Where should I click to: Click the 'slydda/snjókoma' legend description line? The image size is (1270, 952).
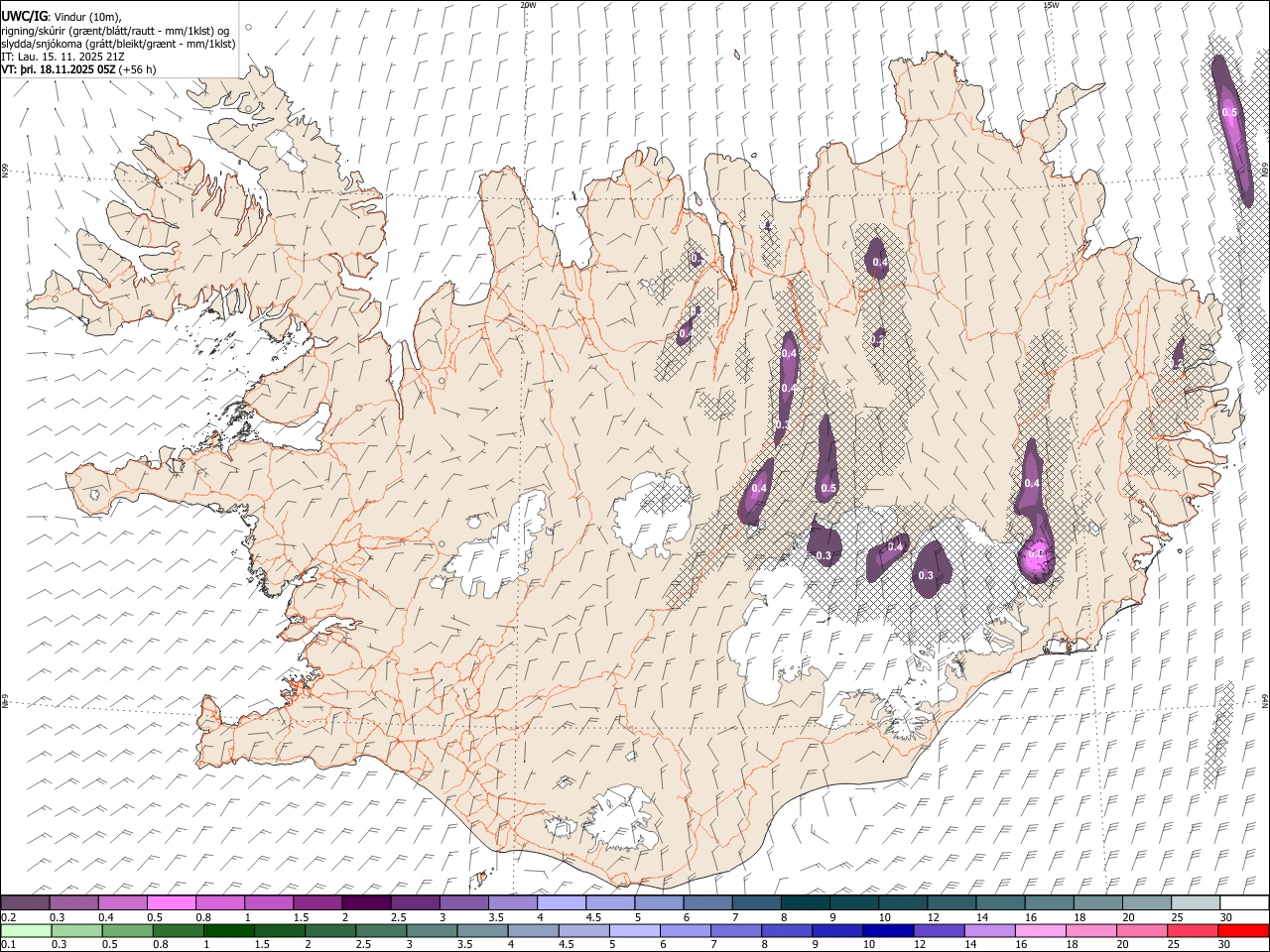pos(118,44)
